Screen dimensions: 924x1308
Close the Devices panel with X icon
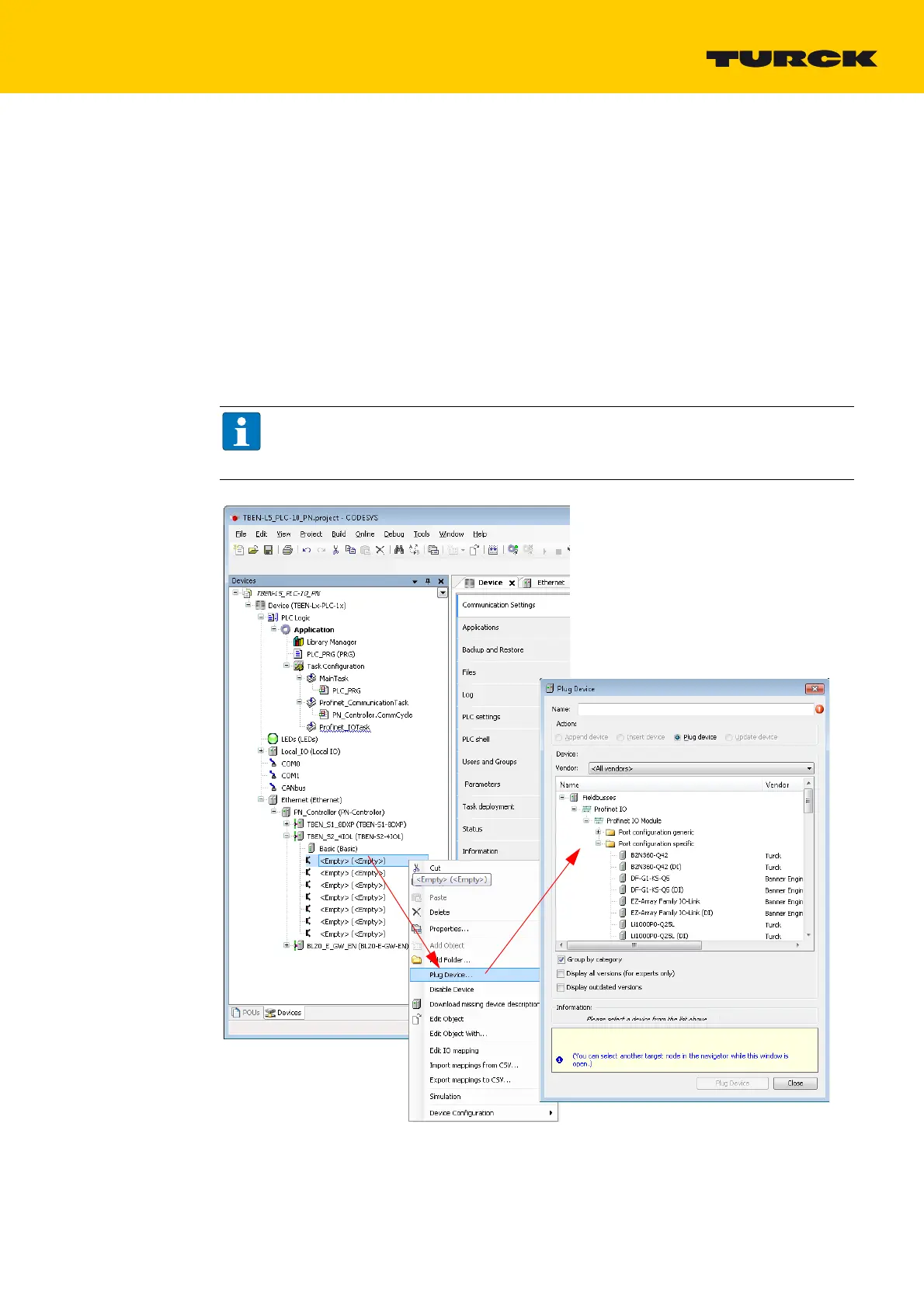[x=441, y=581]
